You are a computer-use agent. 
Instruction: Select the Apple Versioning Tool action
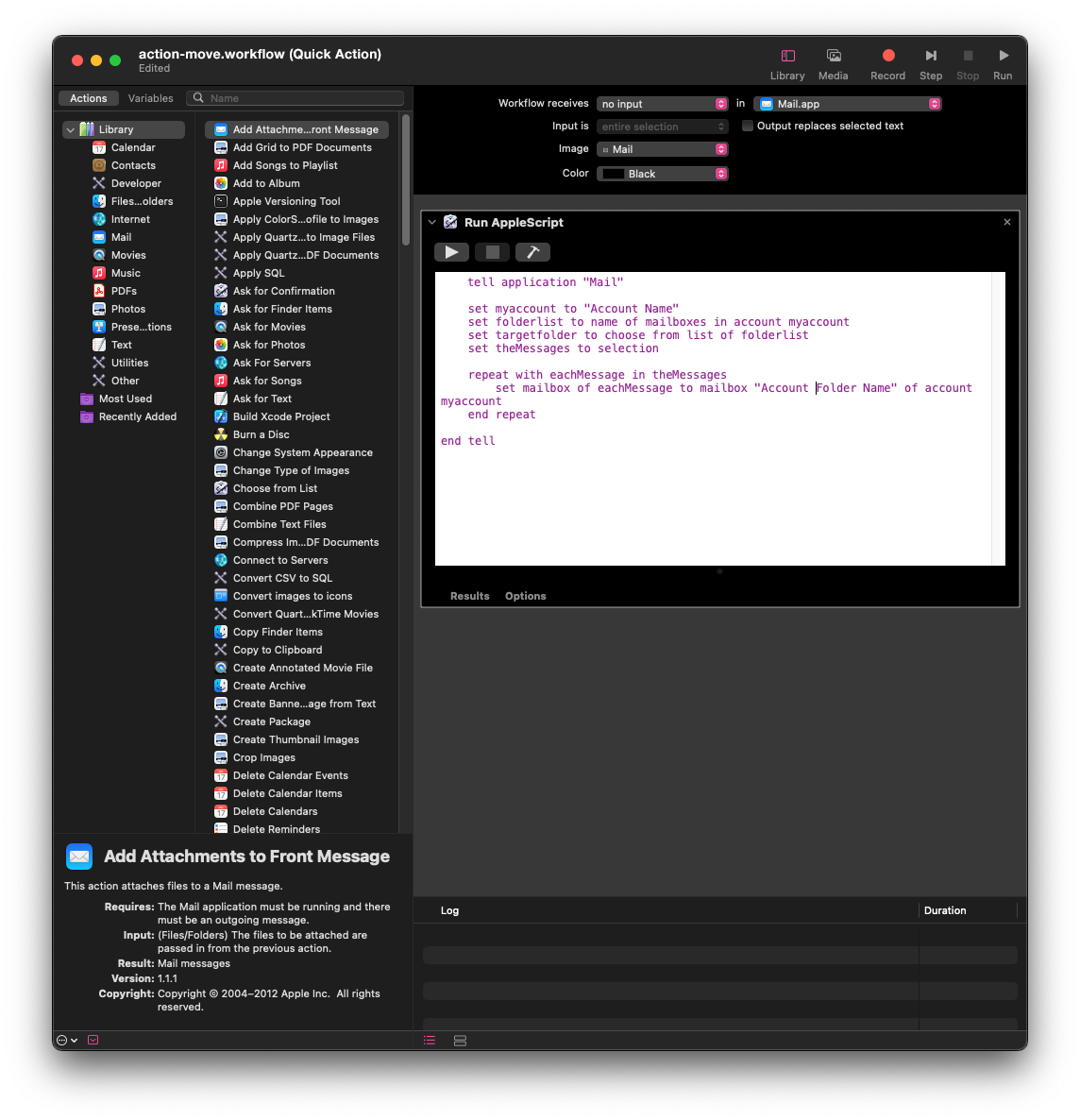[x=278, y=201]
